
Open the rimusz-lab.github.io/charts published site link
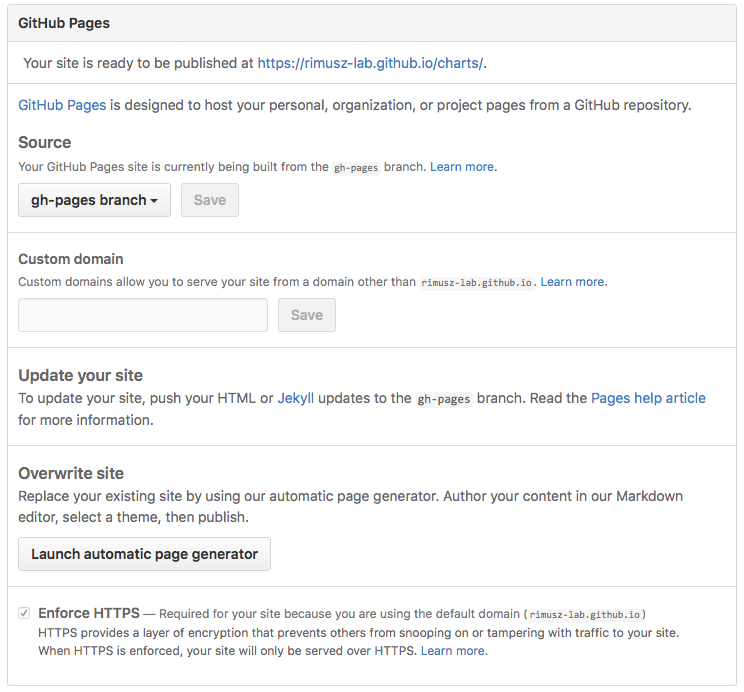[x=370, y=63]
